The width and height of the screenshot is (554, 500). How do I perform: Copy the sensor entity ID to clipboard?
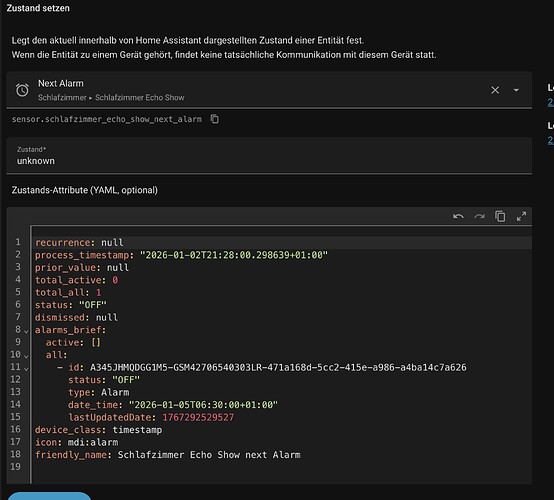pos(214,119)
